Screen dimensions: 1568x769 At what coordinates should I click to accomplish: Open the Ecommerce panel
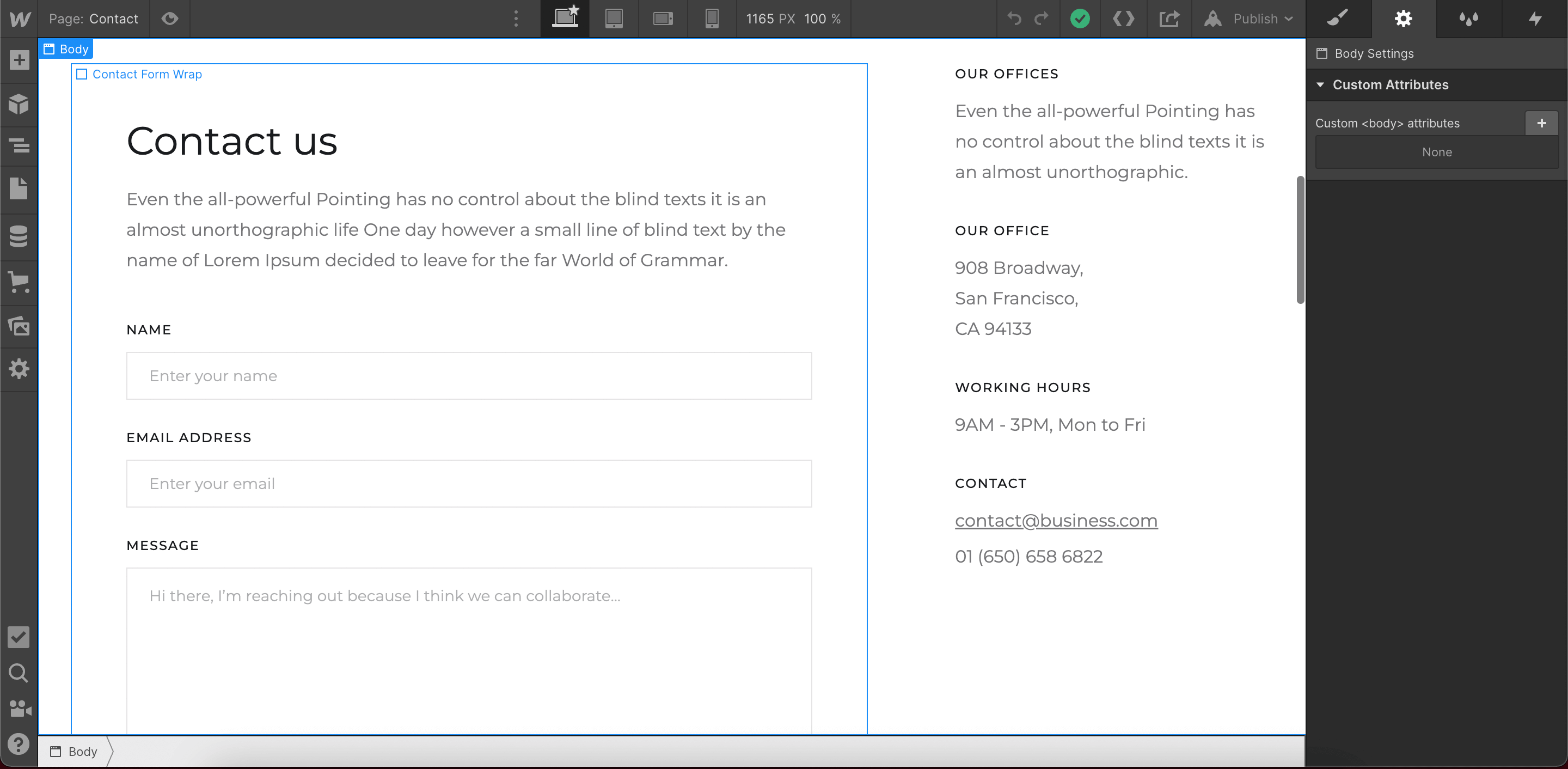coord(19,282)
